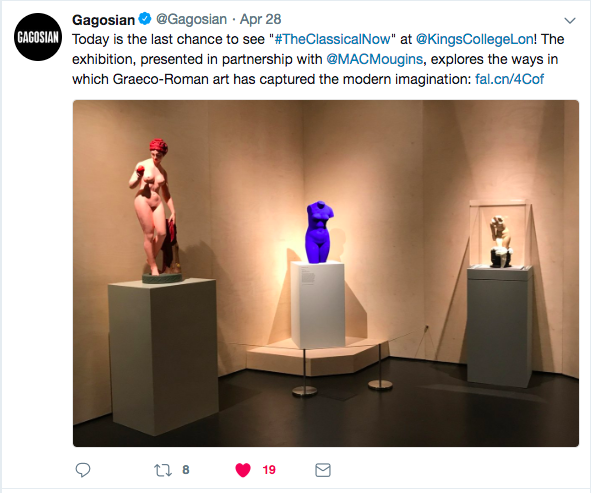Screen dimensions: 591x493
Task: Click the reply speech bubble icon
Action: [x=83, y=470]
